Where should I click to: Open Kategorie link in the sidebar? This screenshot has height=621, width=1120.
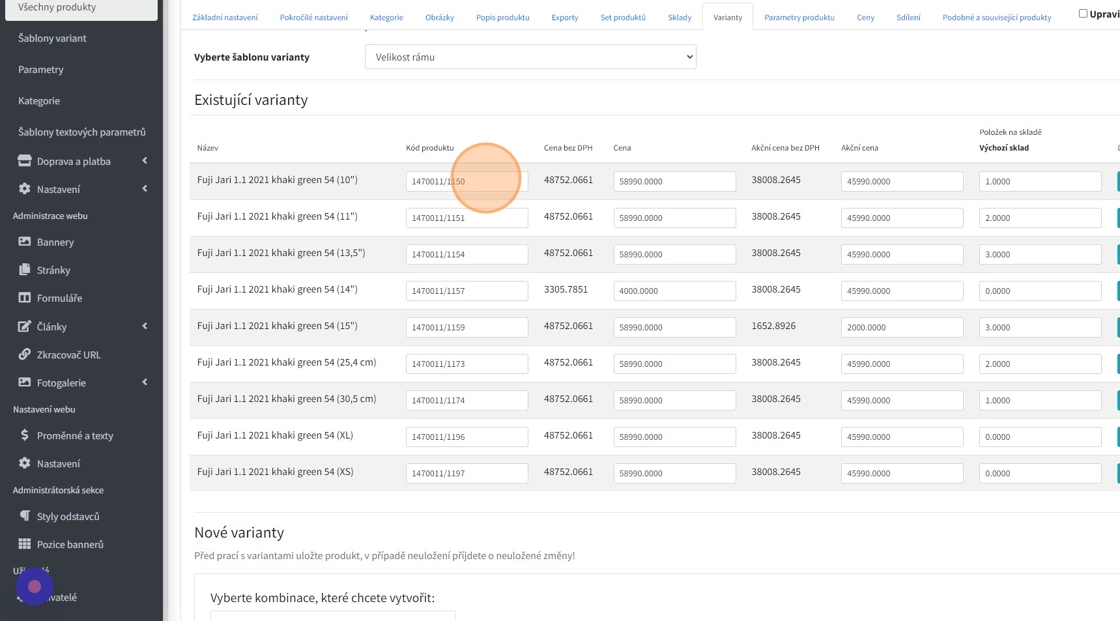pyautogui.click(x=39, y=101)
